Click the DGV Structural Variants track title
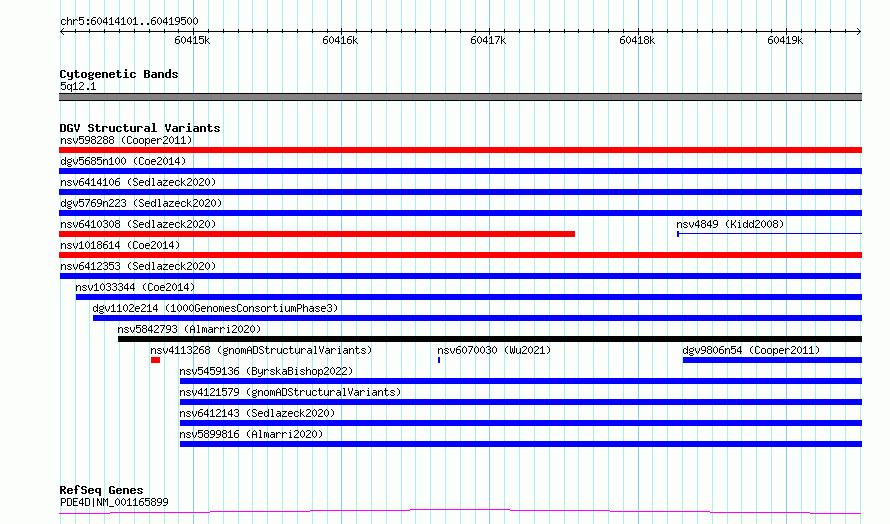The width and height of the screenshot is (890, 524). (140, 128)
